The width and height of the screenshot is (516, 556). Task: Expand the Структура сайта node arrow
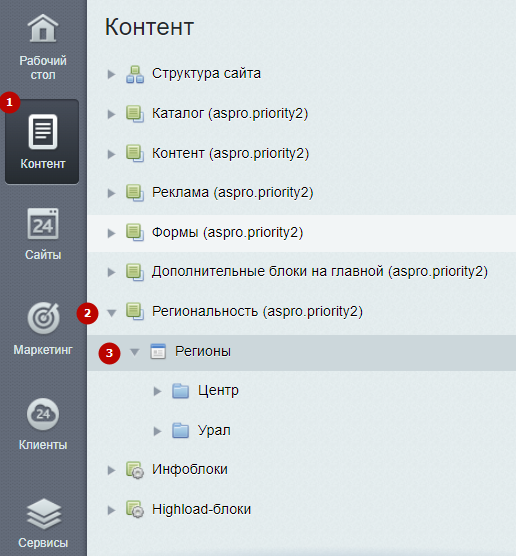point(111,74)
